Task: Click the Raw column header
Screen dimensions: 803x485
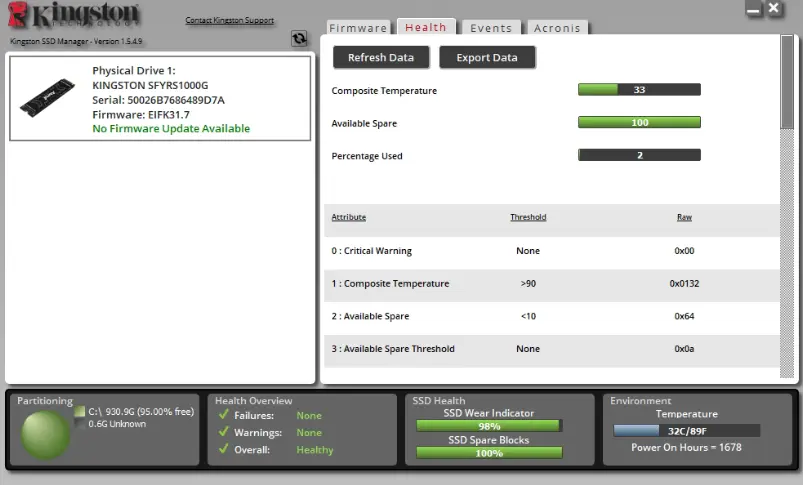Action: pos(684,217)
